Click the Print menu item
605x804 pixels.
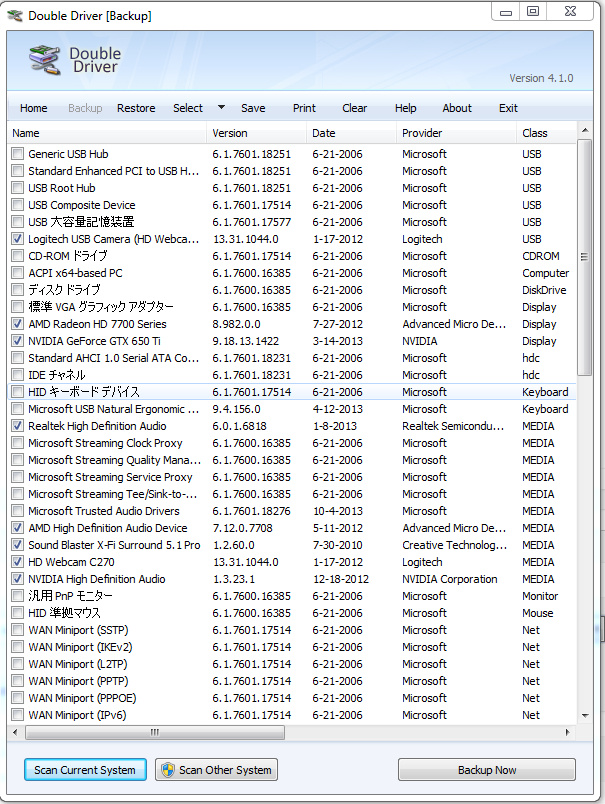tap(304, 108)
